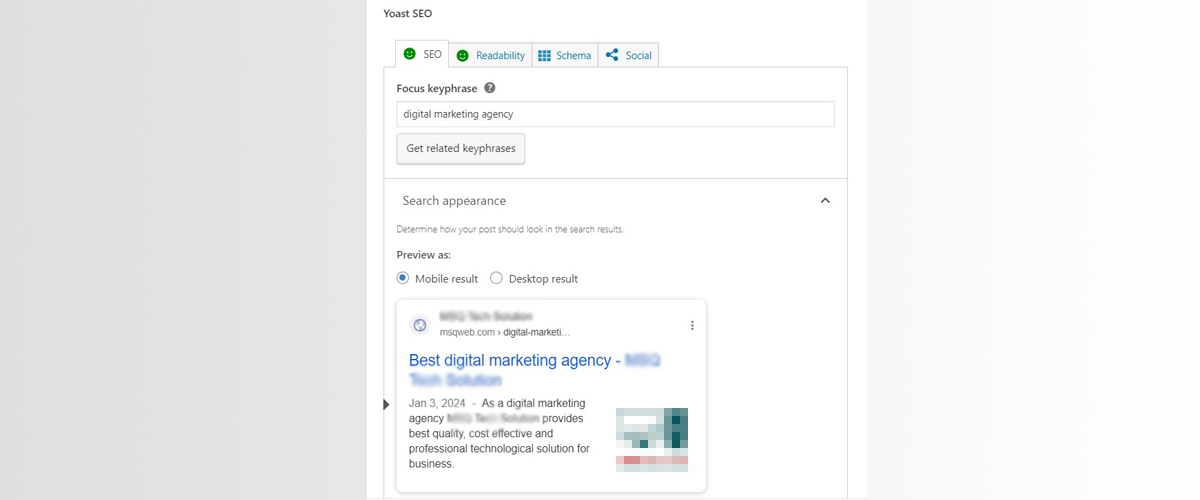This screenshot has height=500, width=1200.
Task: Collapse Search appearance using the chevron arrow
Action: click(825, 201)
